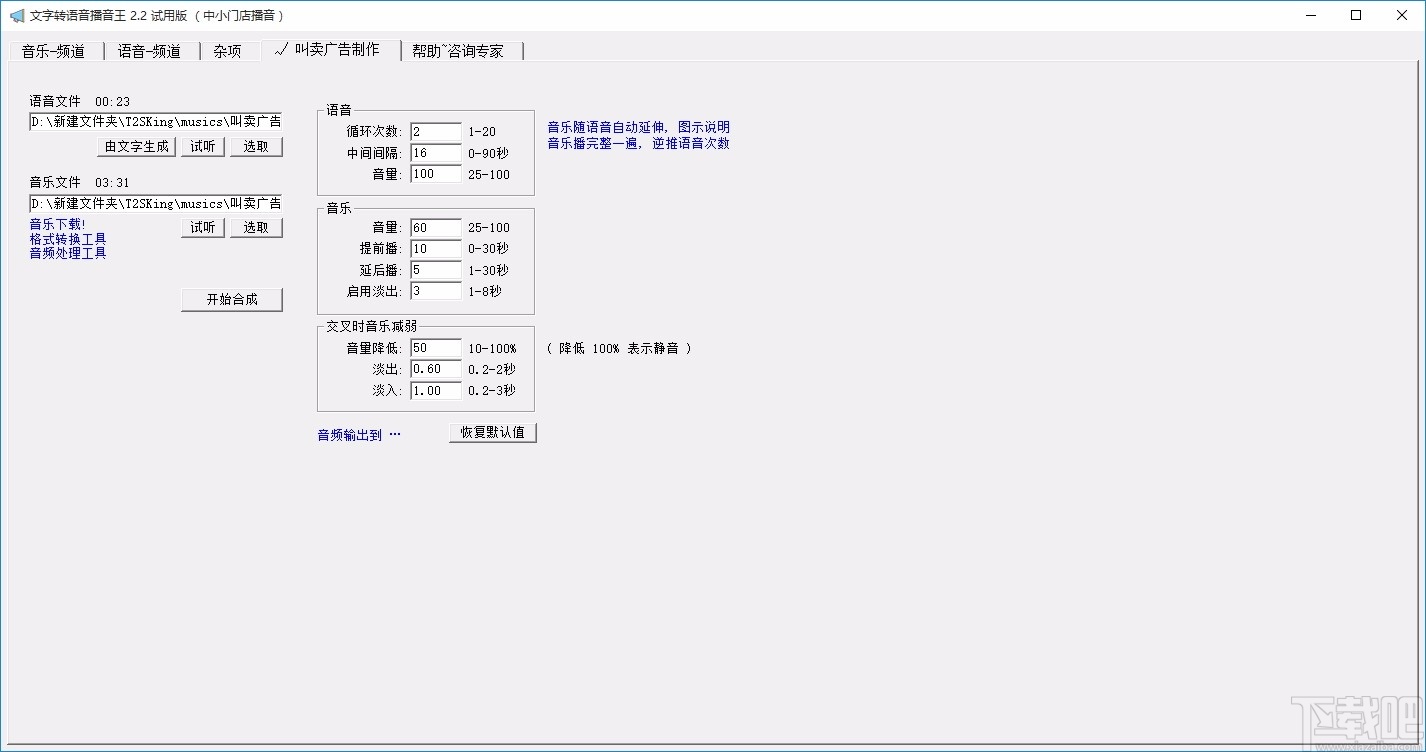Preview the voice file using 试听

tap(202, 146)
